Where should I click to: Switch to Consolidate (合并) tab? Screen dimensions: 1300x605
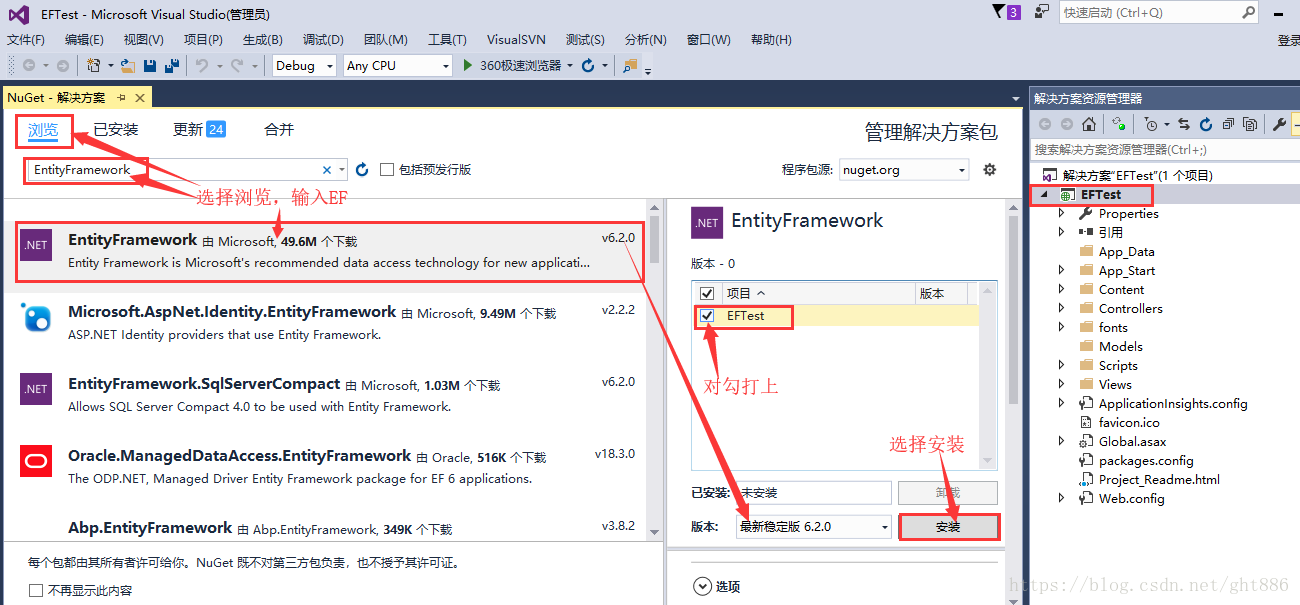(279, 130)
